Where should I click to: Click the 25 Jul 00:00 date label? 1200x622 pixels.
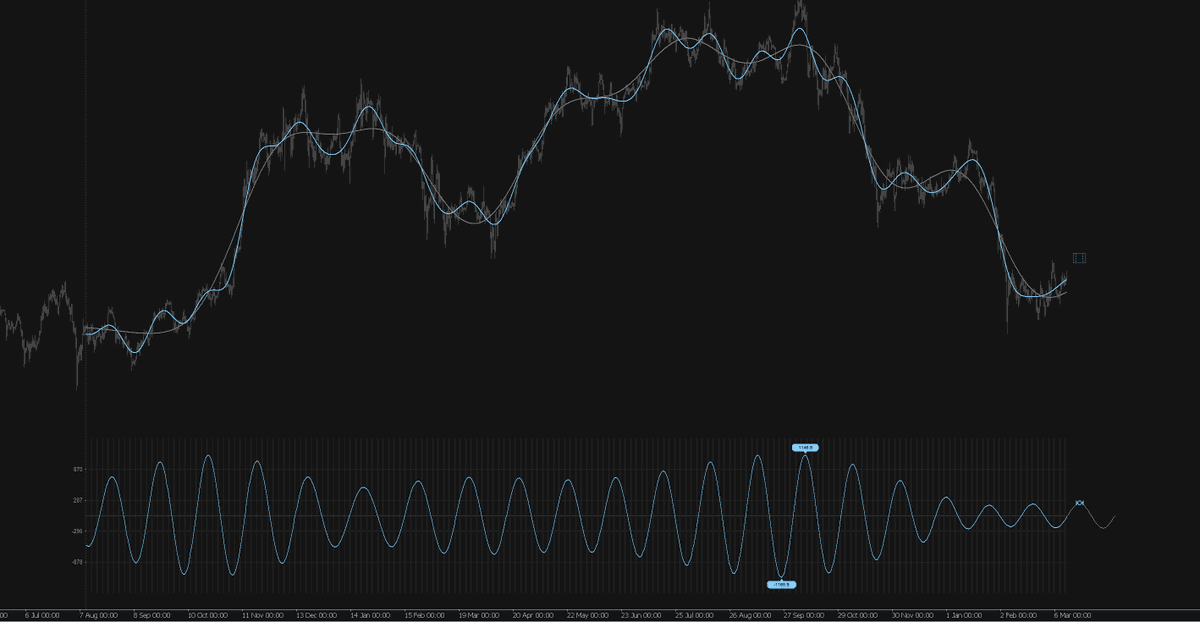[695, 616]
